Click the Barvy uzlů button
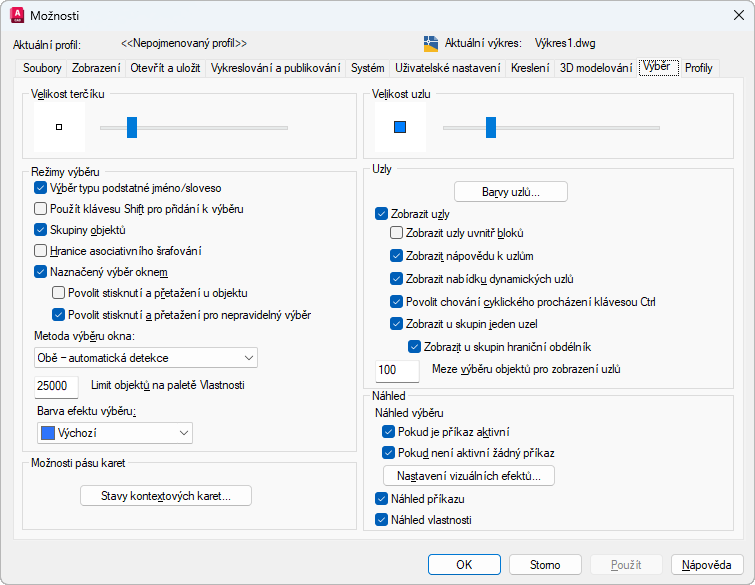The width and height of the screenshot is (755, 585). point(511,191)
